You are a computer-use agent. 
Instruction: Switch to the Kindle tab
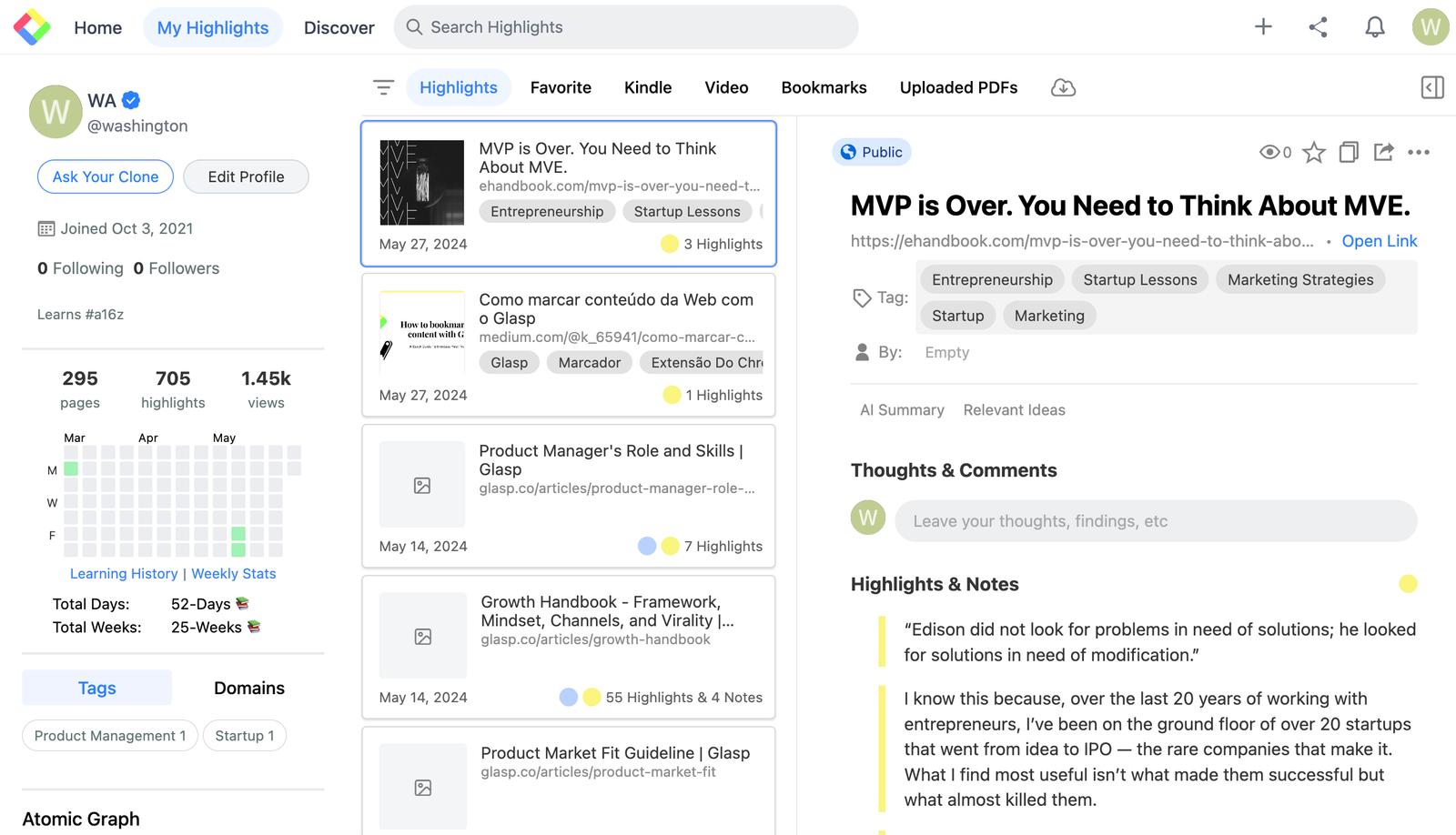648,87
